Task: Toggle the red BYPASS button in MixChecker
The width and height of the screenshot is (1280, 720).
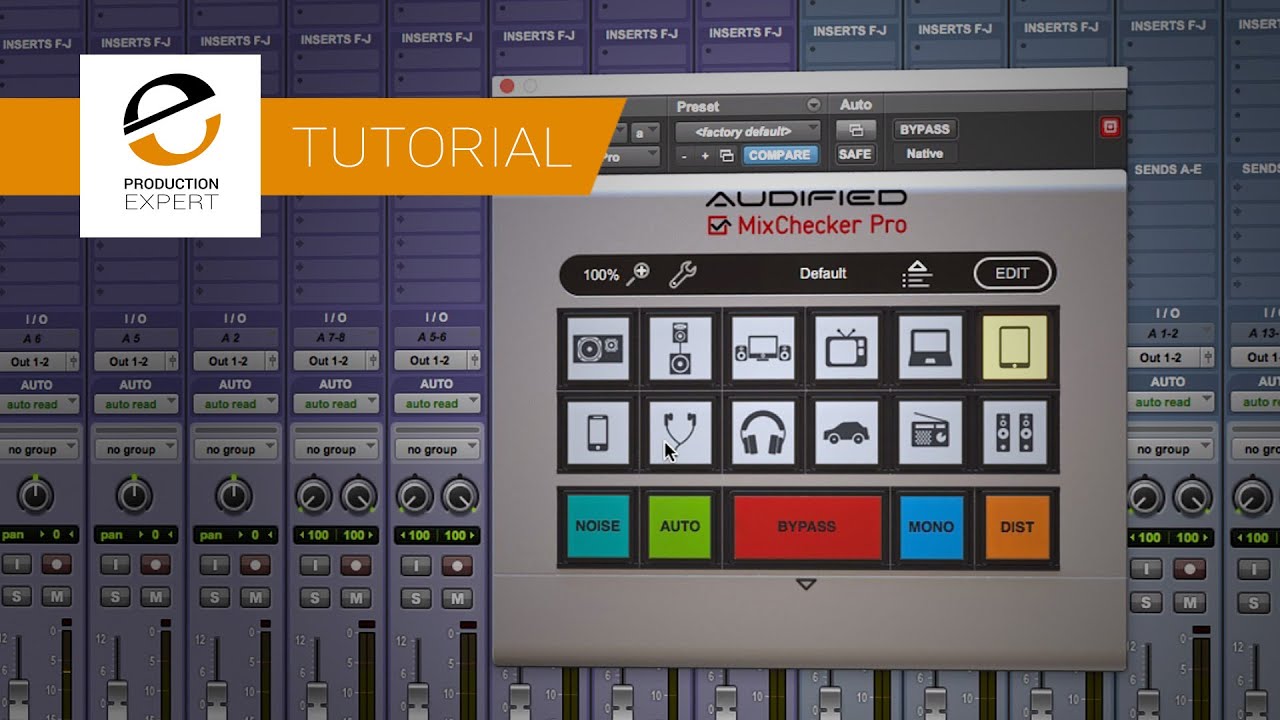Action: pyautogui.click(x=807, y=526)
